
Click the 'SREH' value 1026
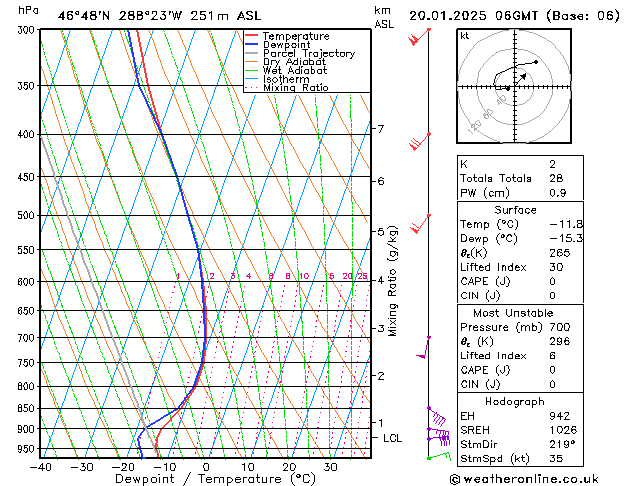563,430
